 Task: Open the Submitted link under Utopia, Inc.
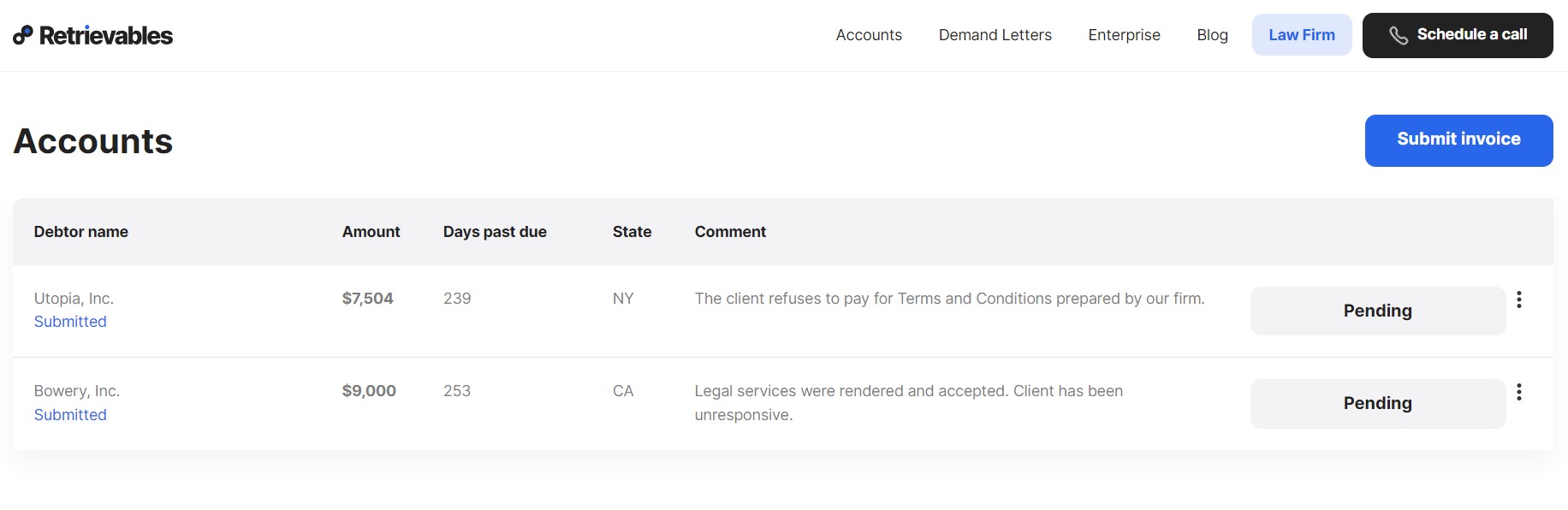pyautogui.click(x=70, y=322)
